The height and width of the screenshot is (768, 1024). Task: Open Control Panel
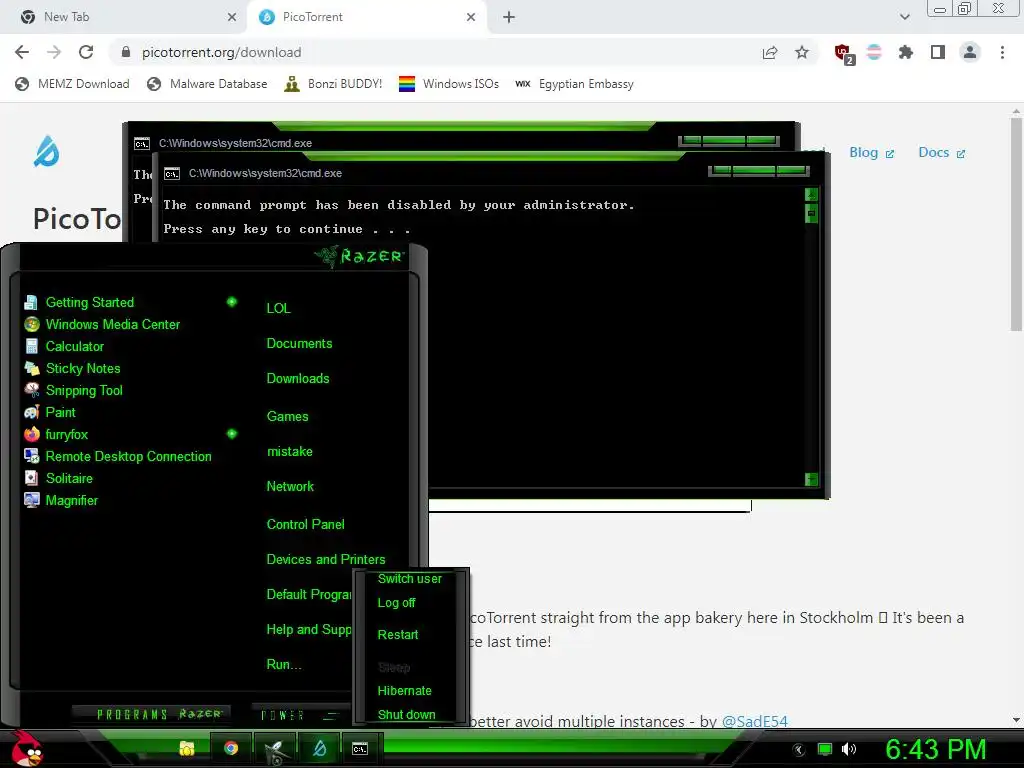point(305,524)
